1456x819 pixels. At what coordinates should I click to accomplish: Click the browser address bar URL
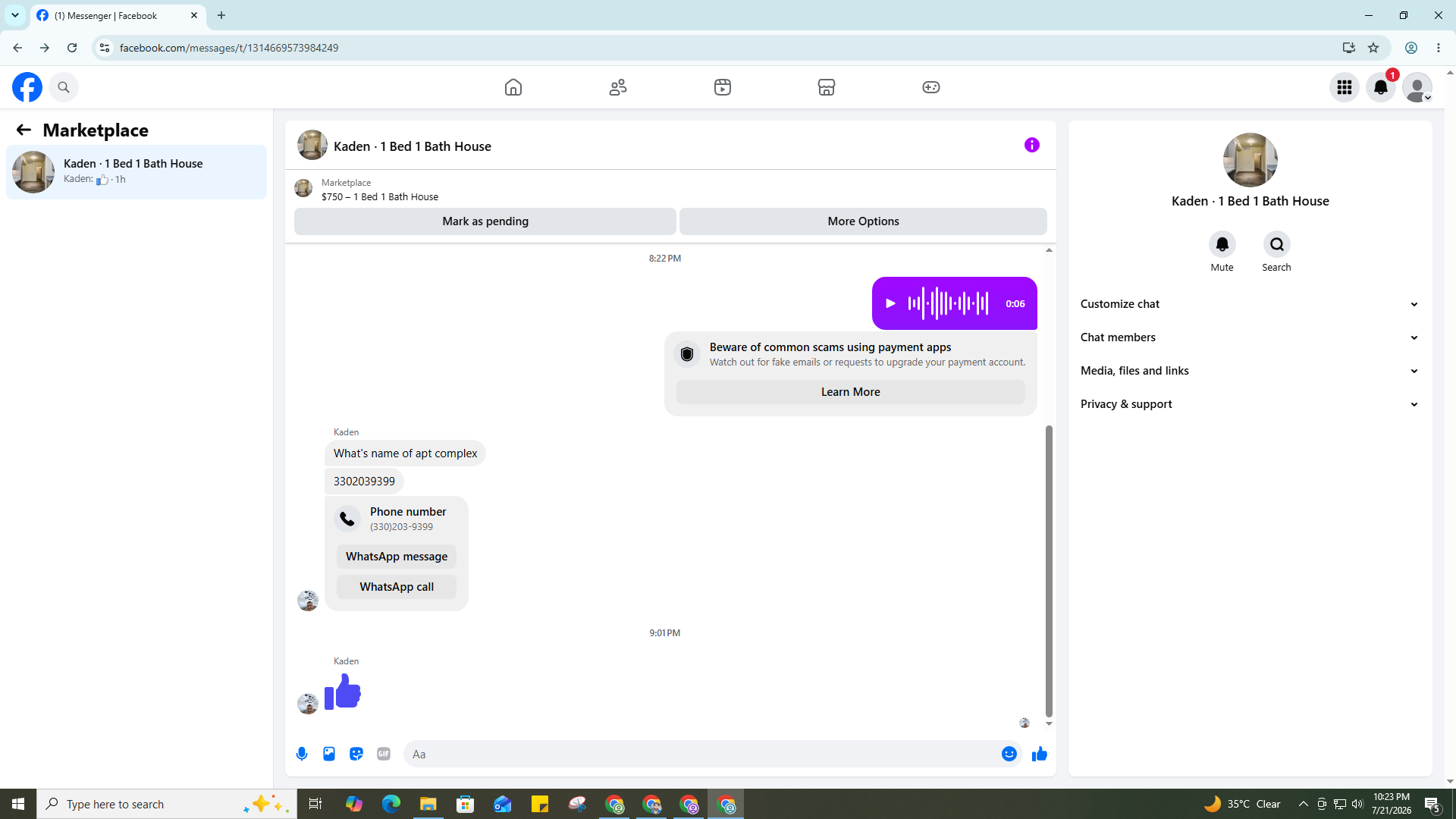[229, 48]
